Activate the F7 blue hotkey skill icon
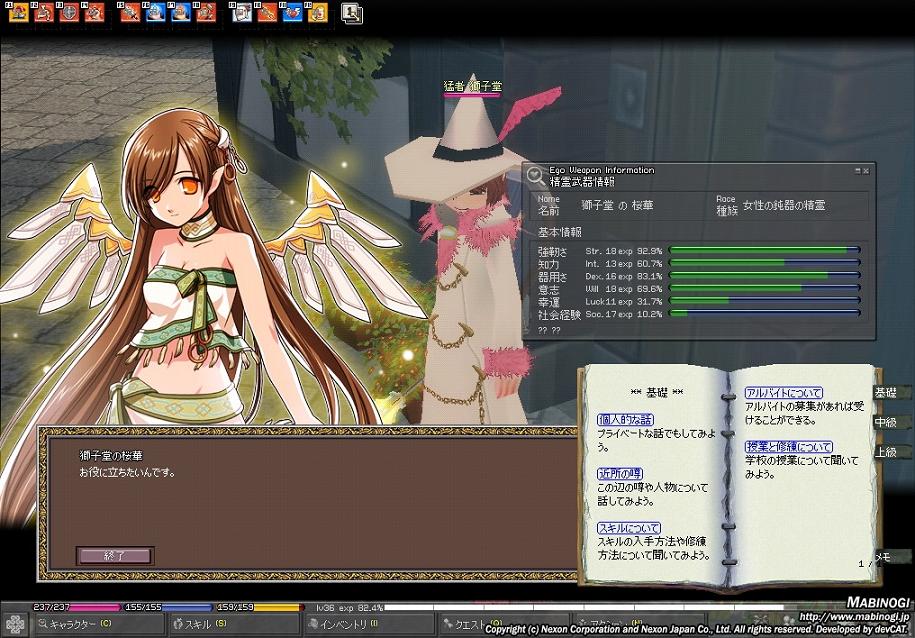 [x=180, y=12]
